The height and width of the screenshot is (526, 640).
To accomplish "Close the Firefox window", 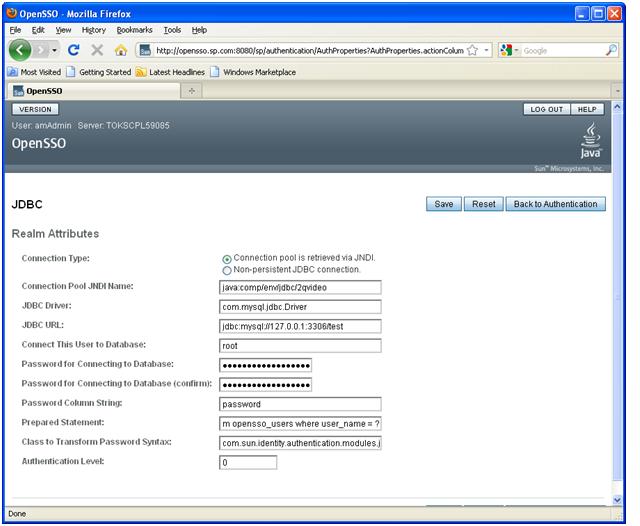I will tap(614, 14).
